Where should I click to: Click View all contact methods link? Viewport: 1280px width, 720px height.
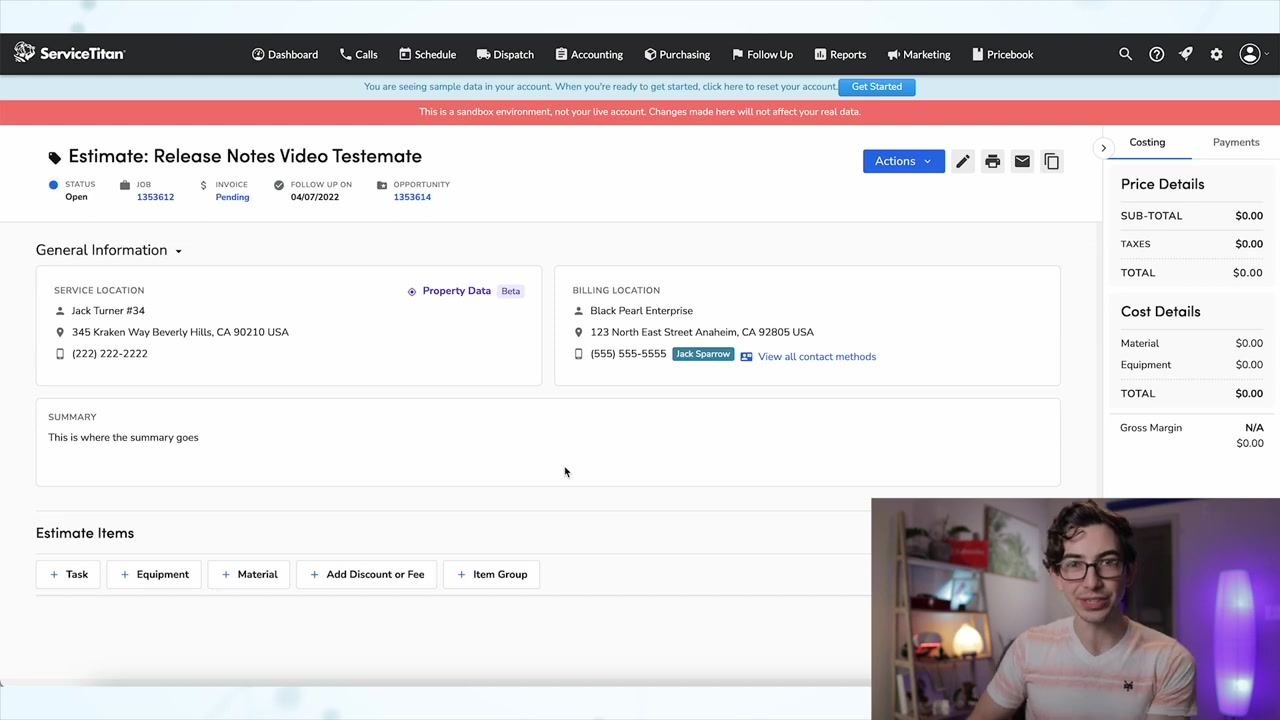coord(817,357)
